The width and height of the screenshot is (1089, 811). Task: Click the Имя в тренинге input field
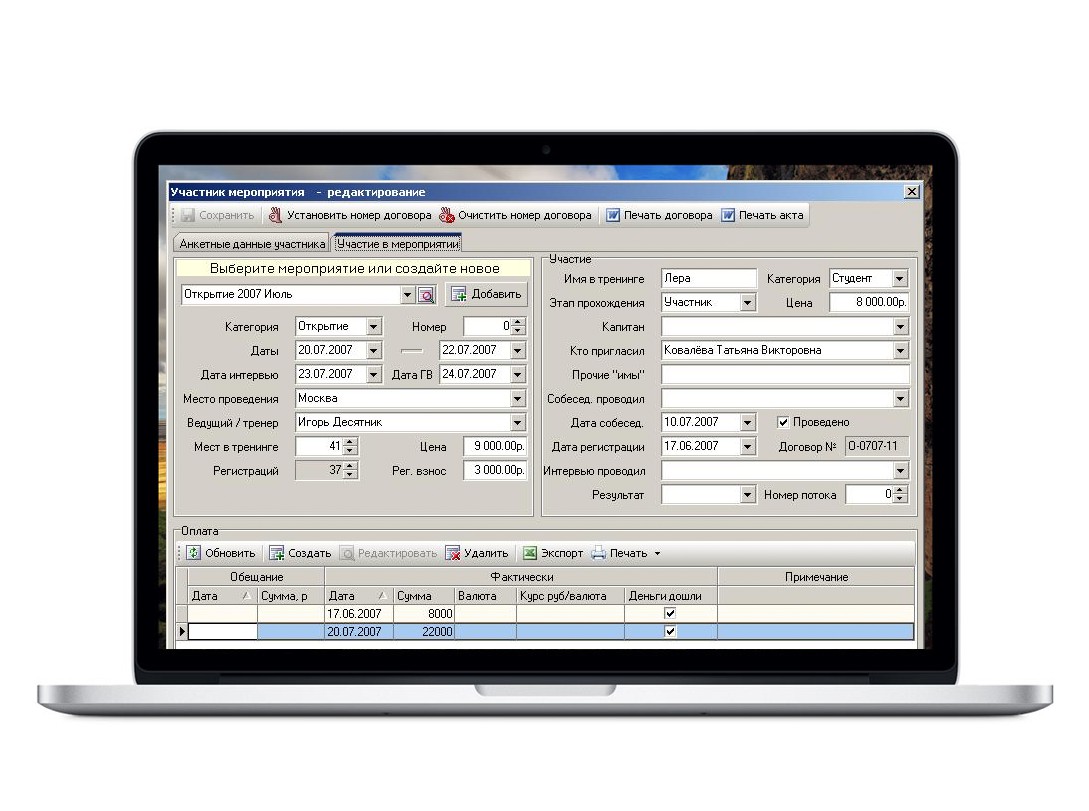tap(708, 278)
